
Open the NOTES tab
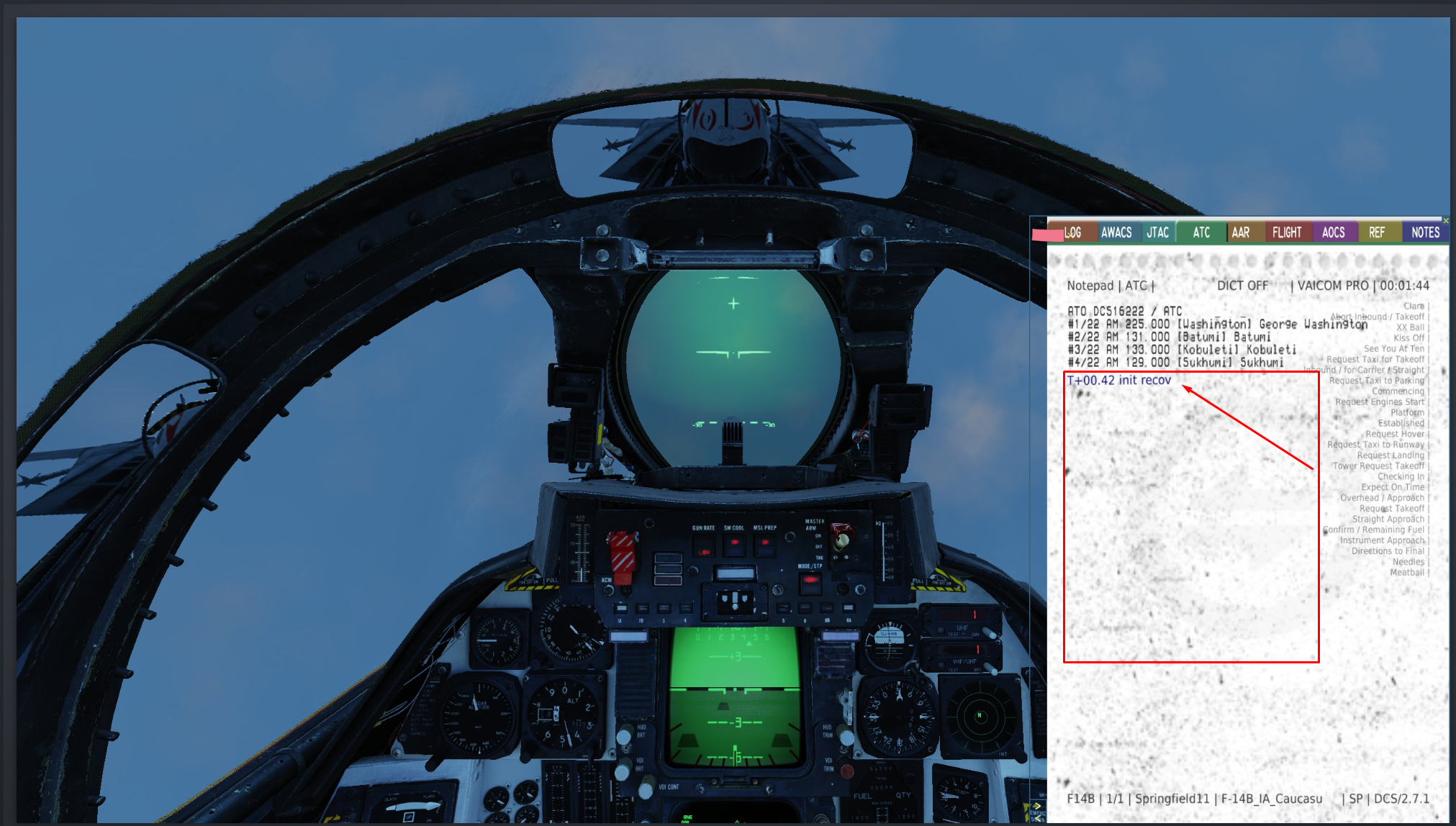[x=1425, y=232]
